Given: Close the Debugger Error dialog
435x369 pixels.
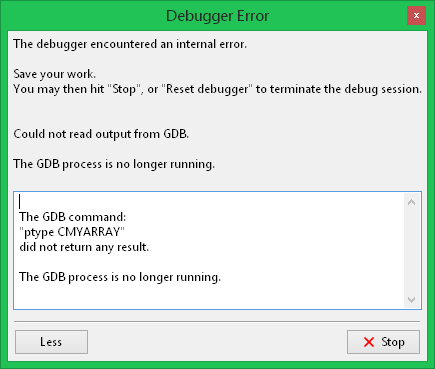Looking at the screenshot, I should [x=416, y=16].
